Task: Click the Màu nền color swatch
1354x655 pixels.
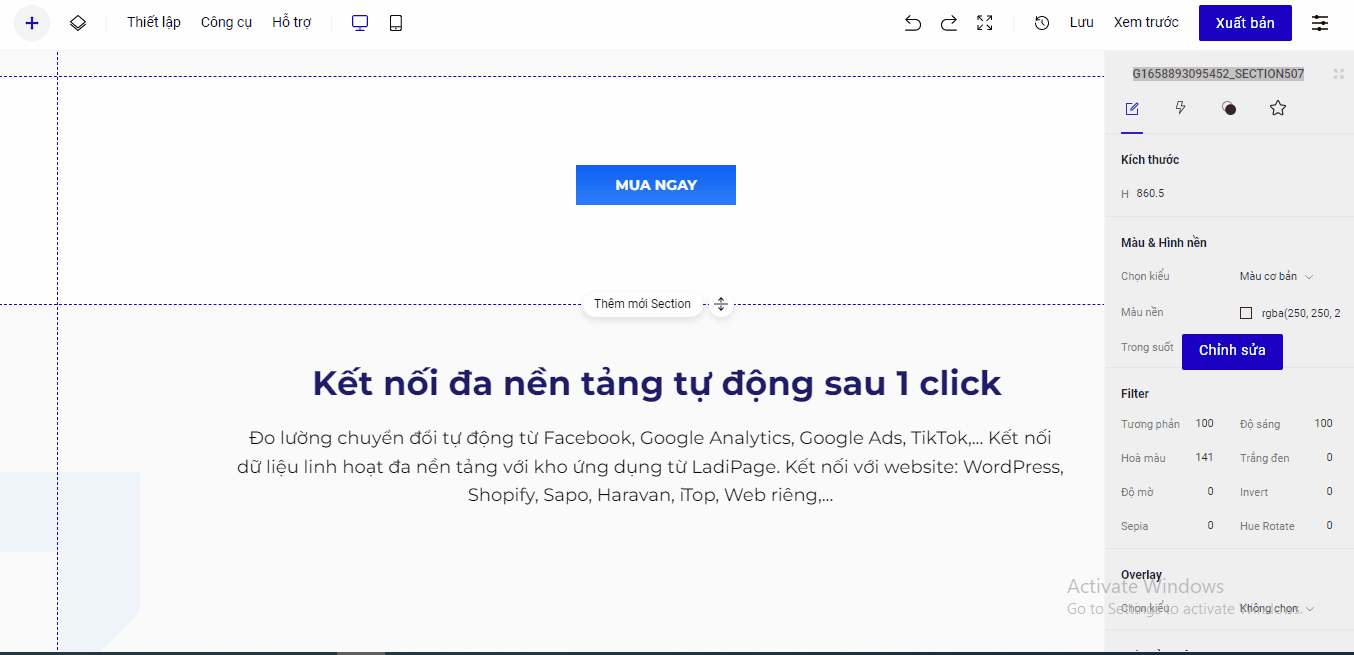Action: pos(1246,313)
